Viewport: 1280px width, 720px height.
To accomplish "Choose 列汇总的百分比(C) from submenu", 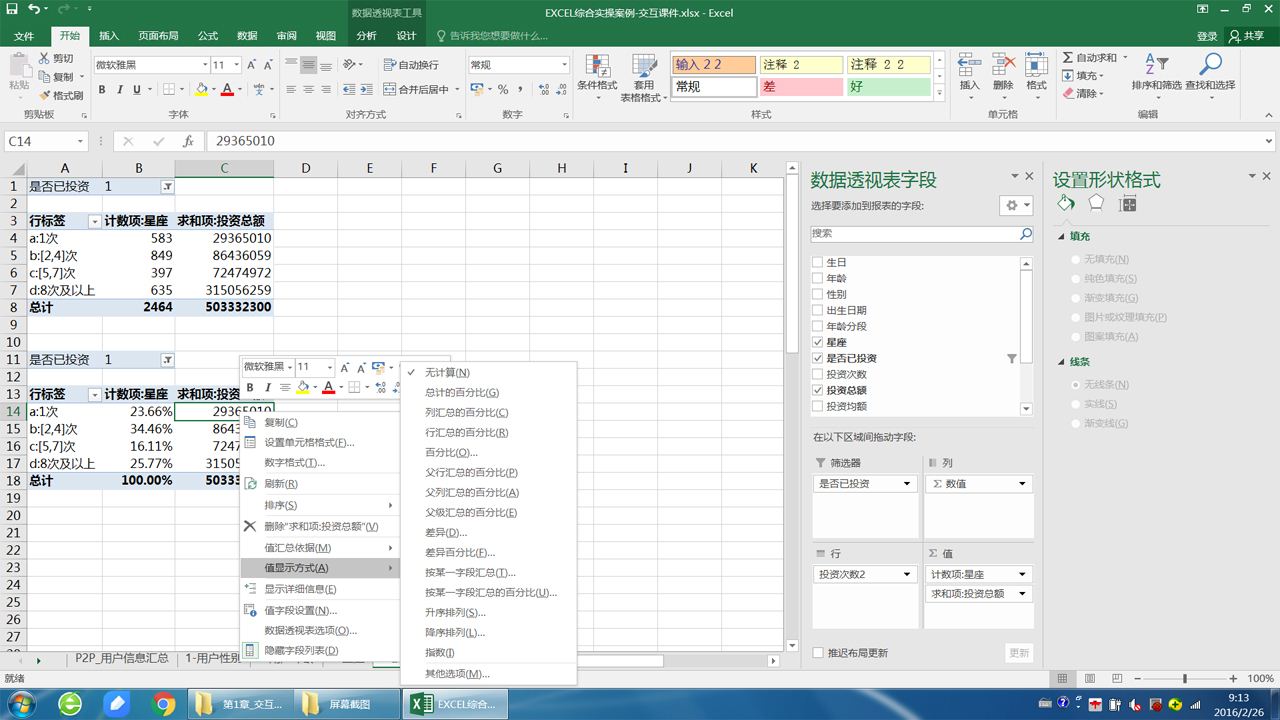I will point(467,413).
